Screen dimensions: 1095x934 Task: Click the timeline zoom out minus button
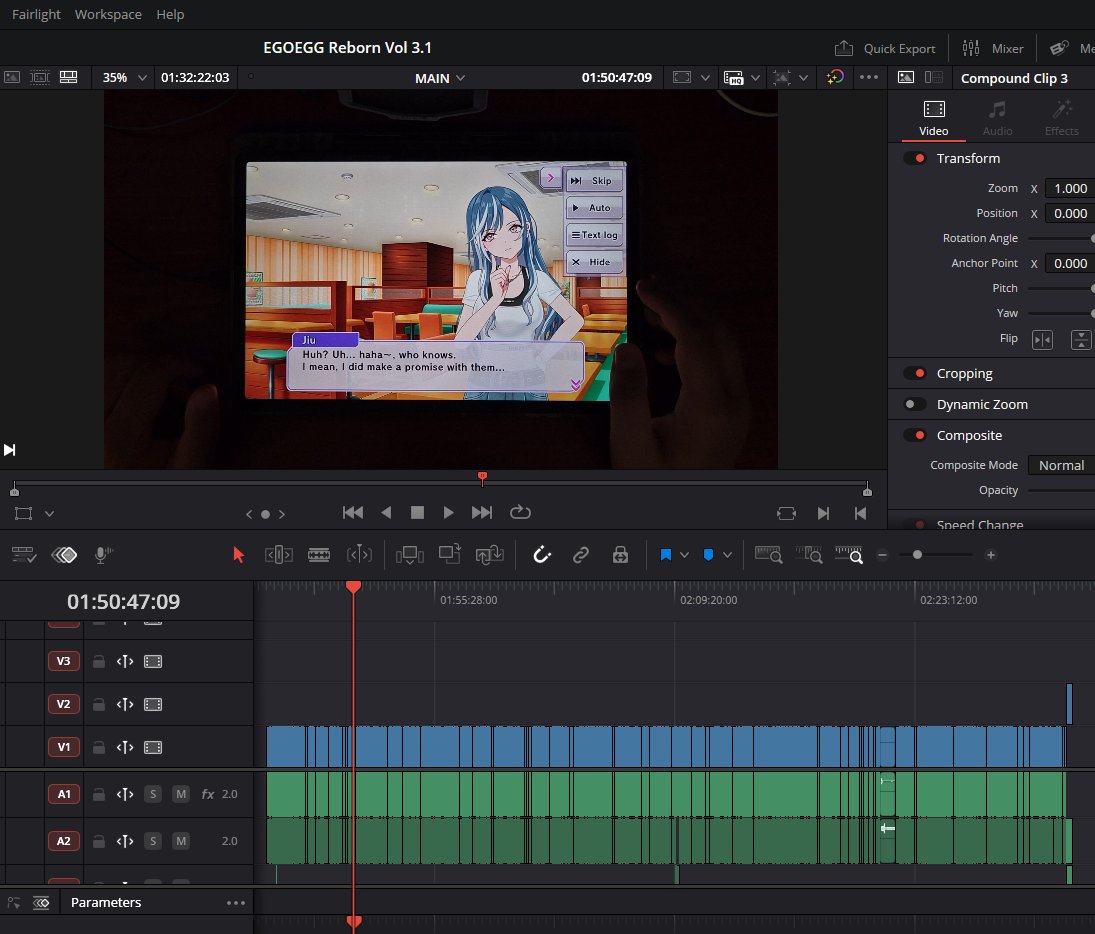[x=882, y=555]
